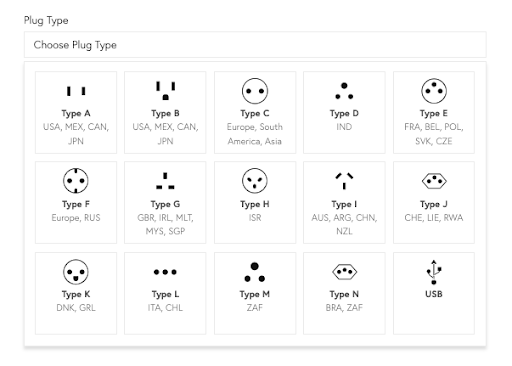This screenshot has height=366, width=512.
Task: Select the Type F Europe plug icon
Action: [76, 181]
